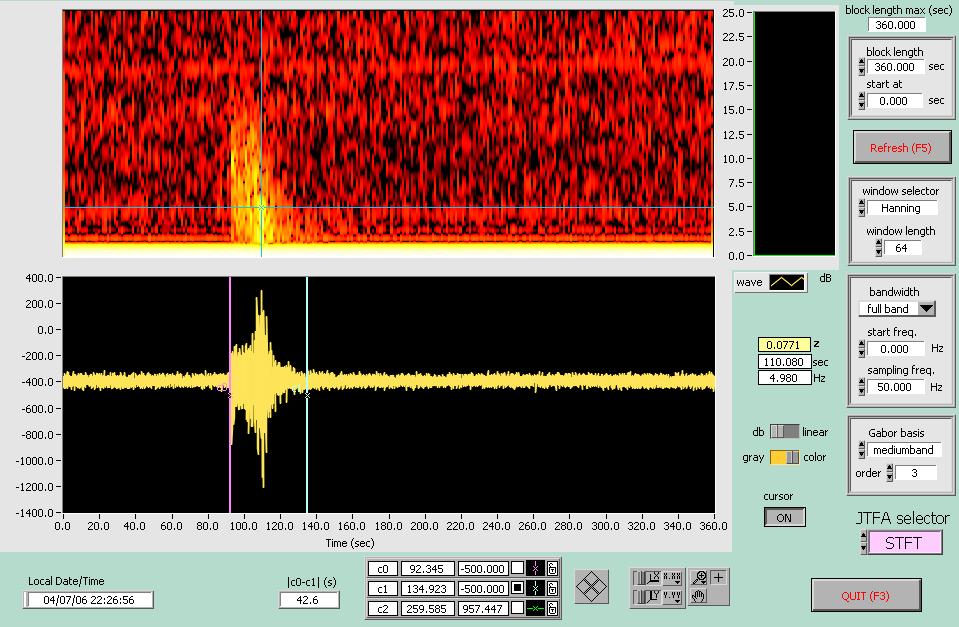This screenshot has width=959, height=627.
Task: Toggle the cursor ON button
Action: pyautogui.click(x=784, y=518)
